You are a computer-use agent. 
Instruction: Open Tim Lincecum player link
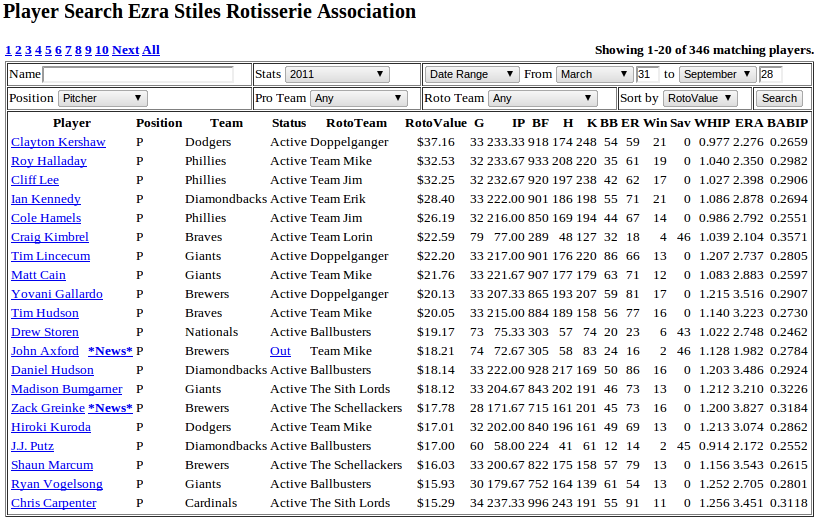pyautogui.click(x=51, y=256)
